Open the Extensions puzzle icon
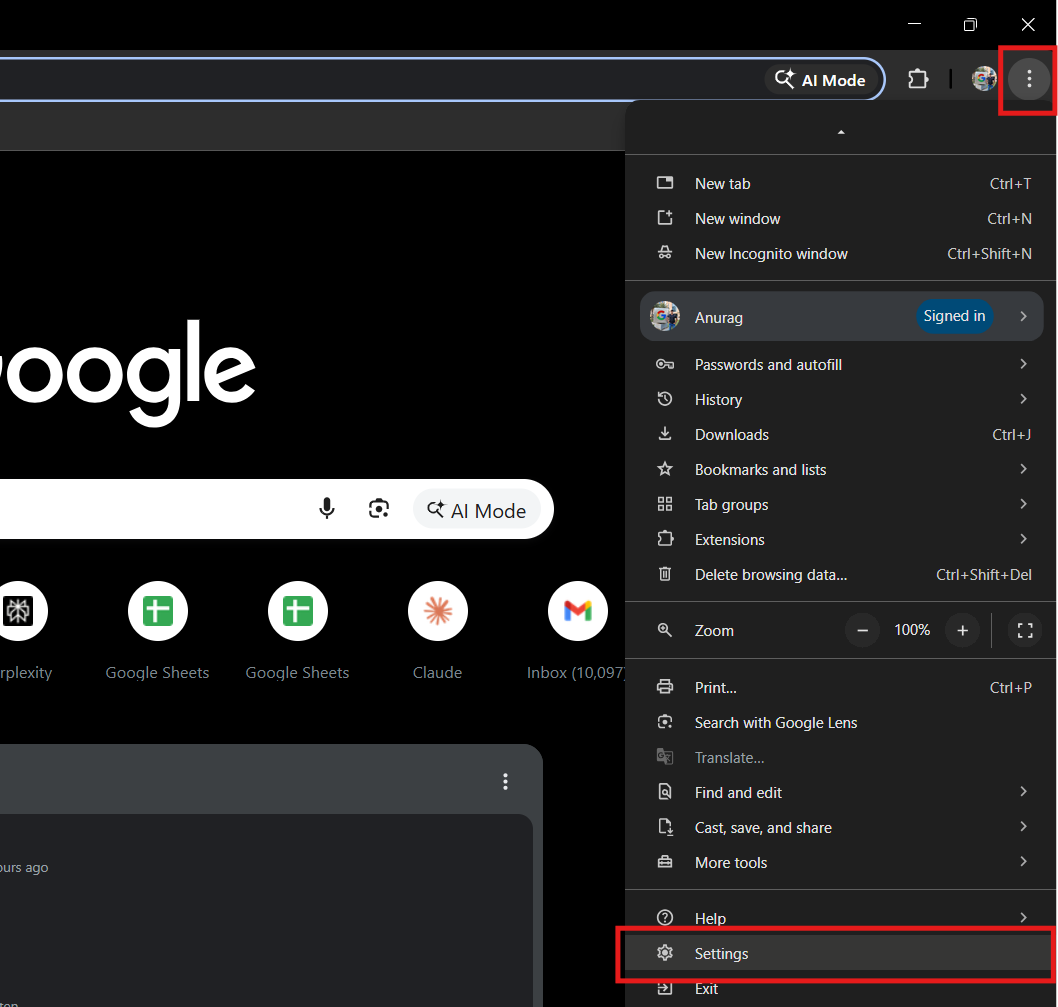Image resolution: width=1058 pixels, height=1007 pixels. pos(917,79)
